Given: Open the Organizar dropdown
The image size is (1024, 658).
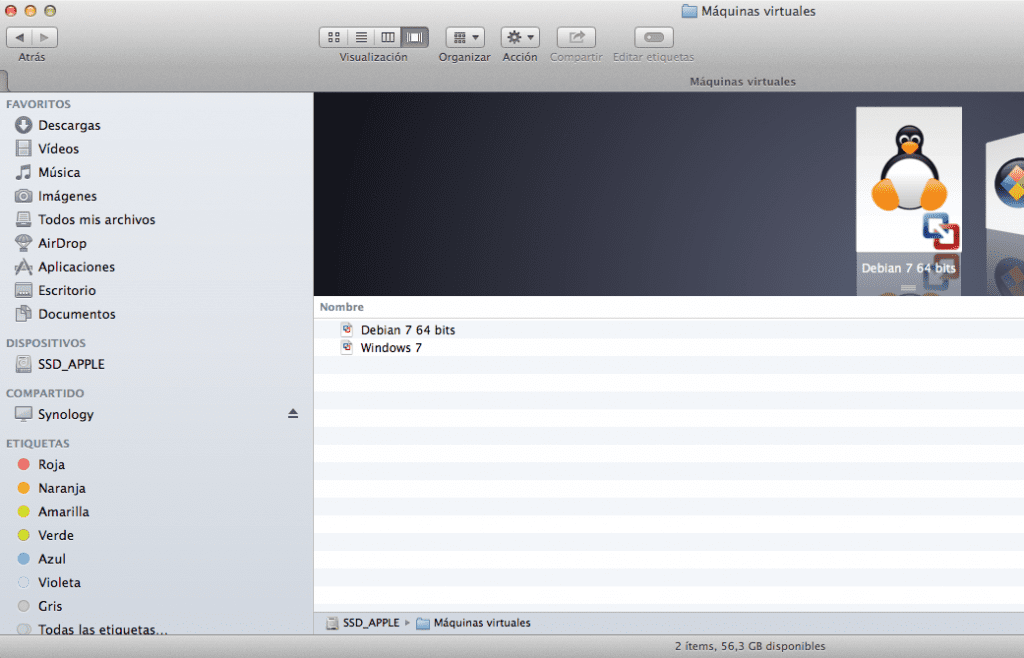Looking at the screenshot, I should pos(465,37).
